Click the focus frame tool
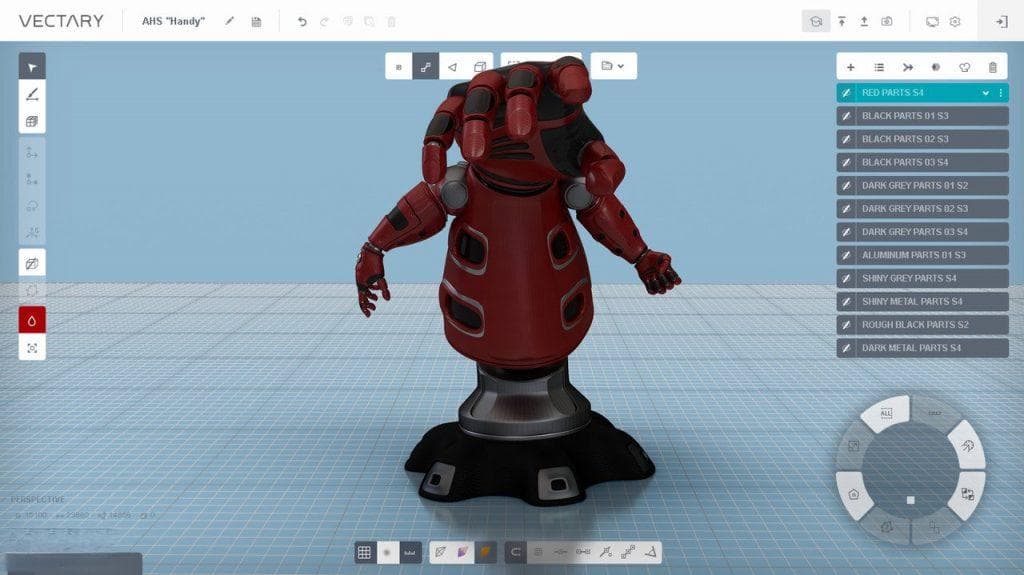The height and width of the screenshot is (575, 1024). point(32,348)
